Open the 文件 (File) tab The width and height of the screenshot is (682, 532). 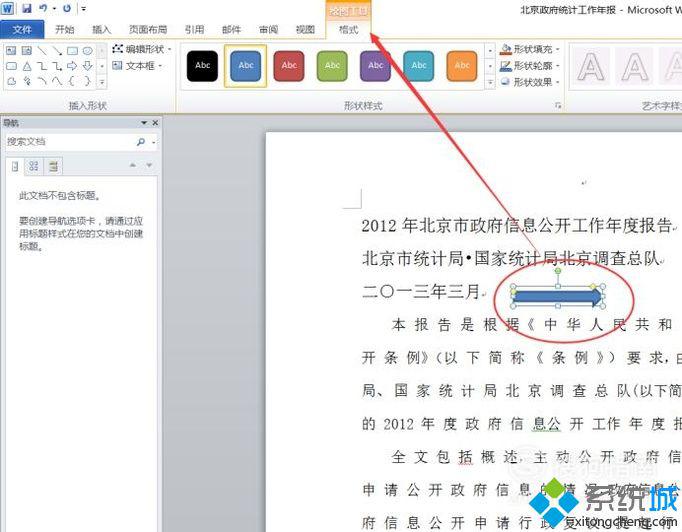point(22,30)
